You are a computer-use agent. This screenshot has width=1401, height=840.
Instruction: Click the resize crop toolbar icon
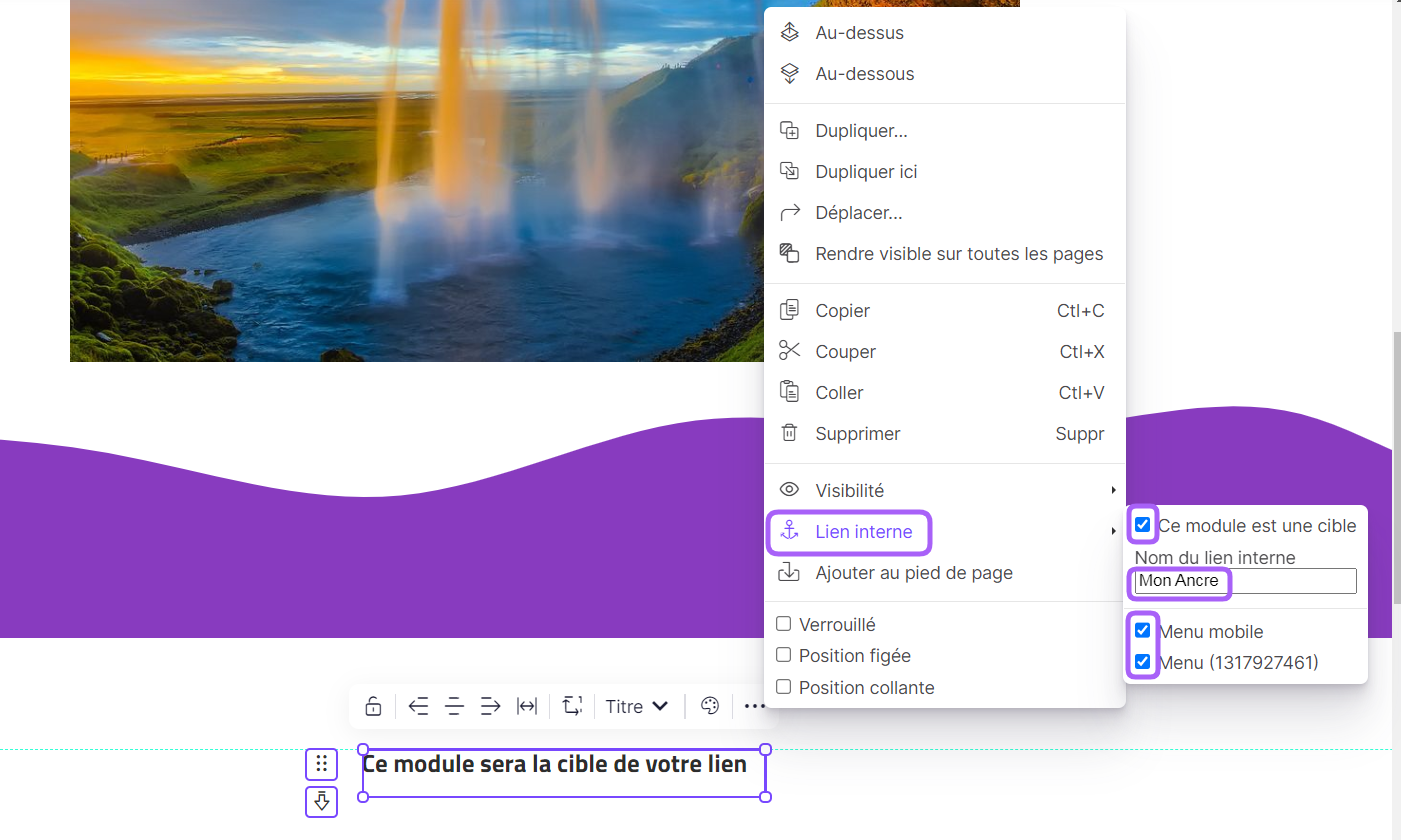[x=571, y=706]
